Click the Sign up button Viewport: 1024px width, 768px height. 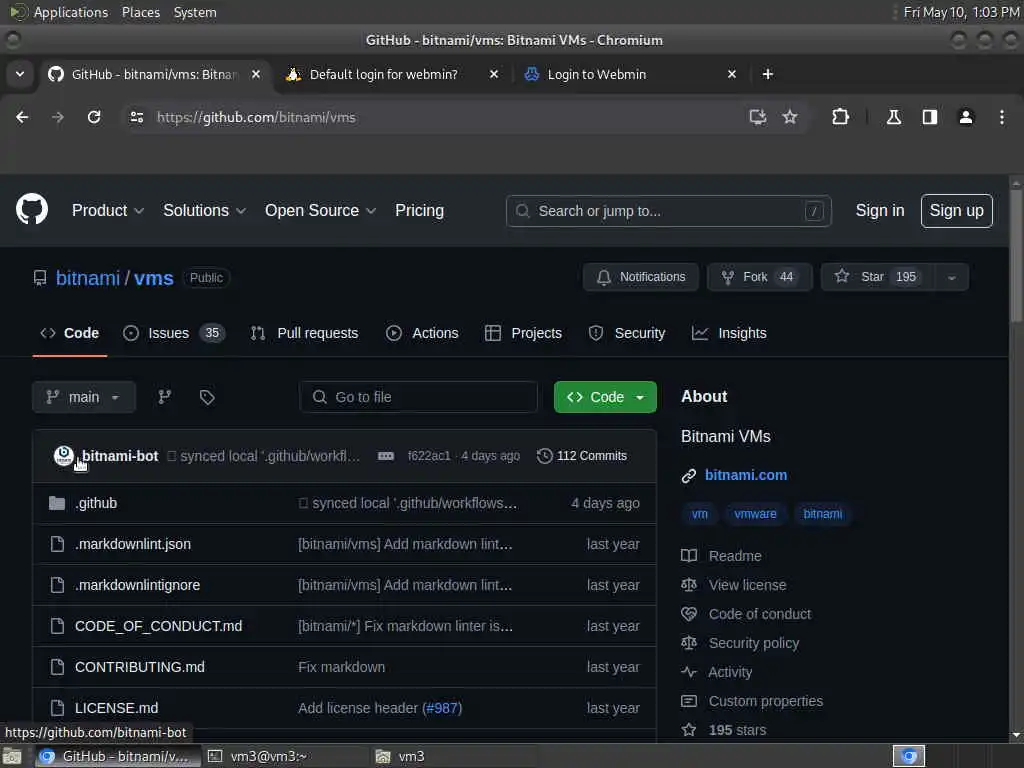(956, 211)
